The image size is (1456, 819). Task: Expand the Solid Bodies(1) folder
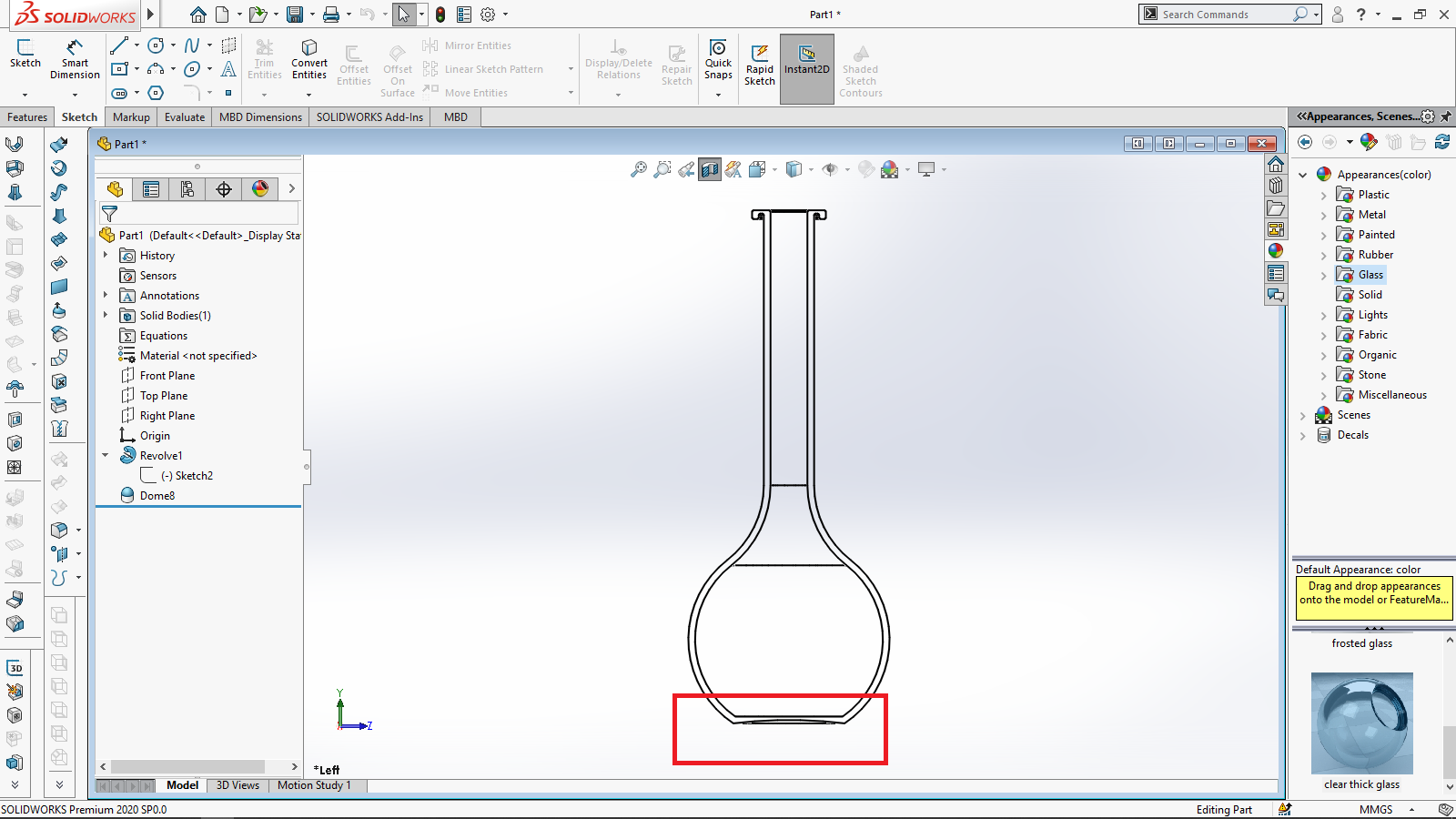click(106, 316)
